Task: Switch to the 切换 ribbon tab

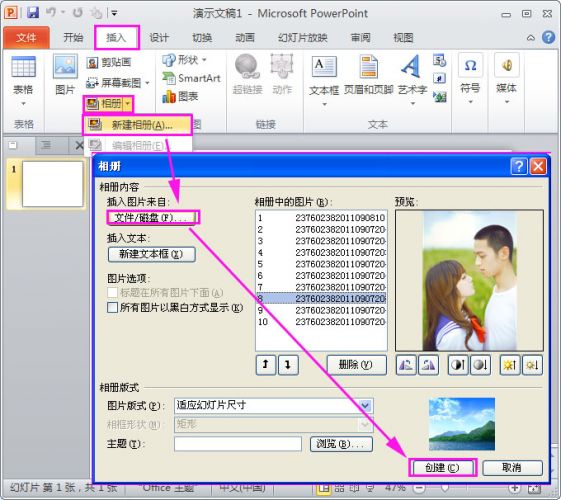Action: (x=202, y=37)
